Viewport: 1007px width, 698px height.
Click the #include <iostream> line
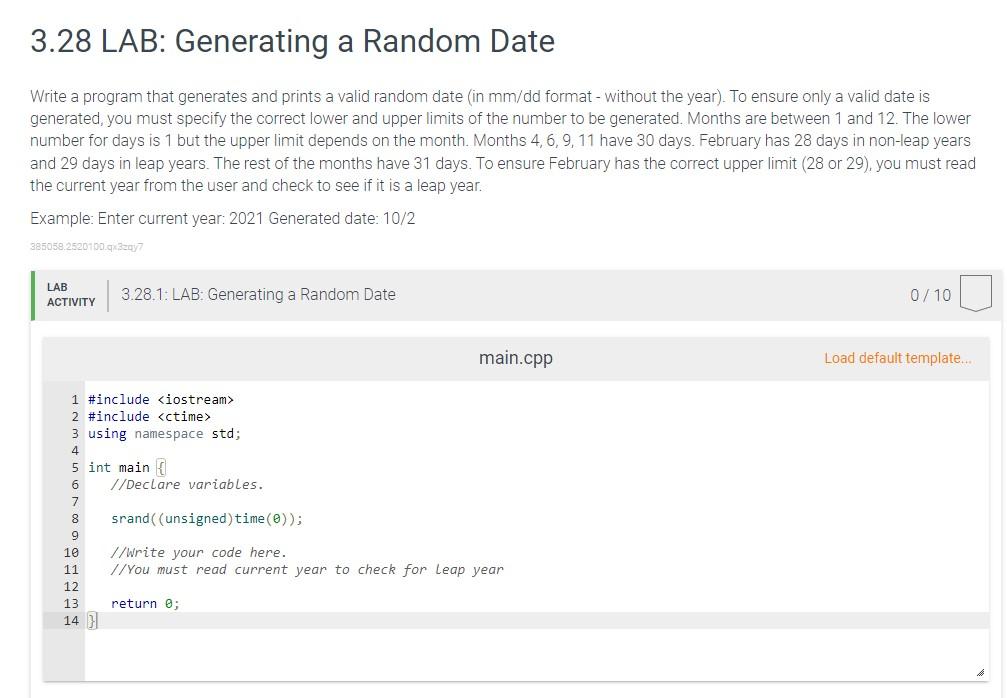[x=161, y=400]
